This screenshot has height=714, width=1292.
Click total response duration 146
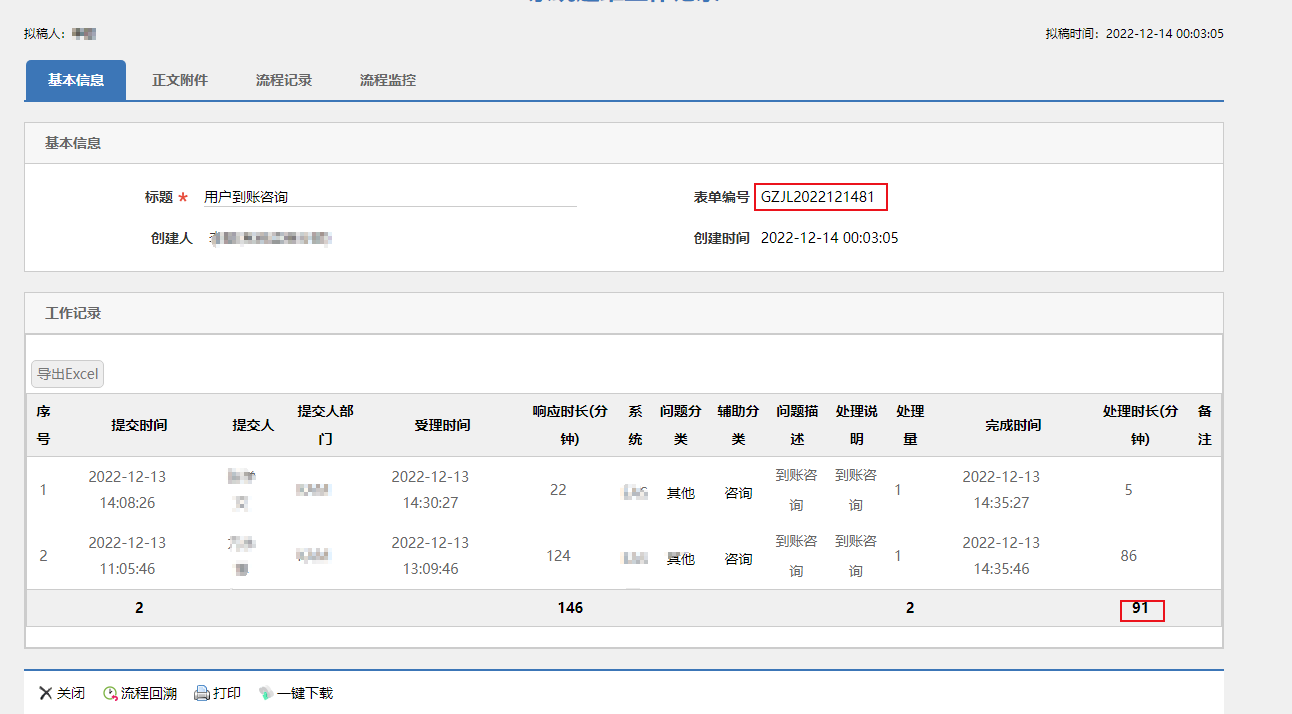(570, 608)
